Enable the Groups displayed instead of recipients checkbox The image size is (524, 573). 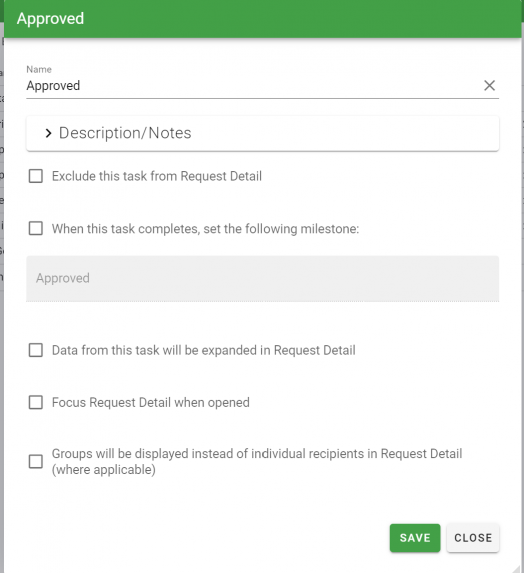click(36, 462)
